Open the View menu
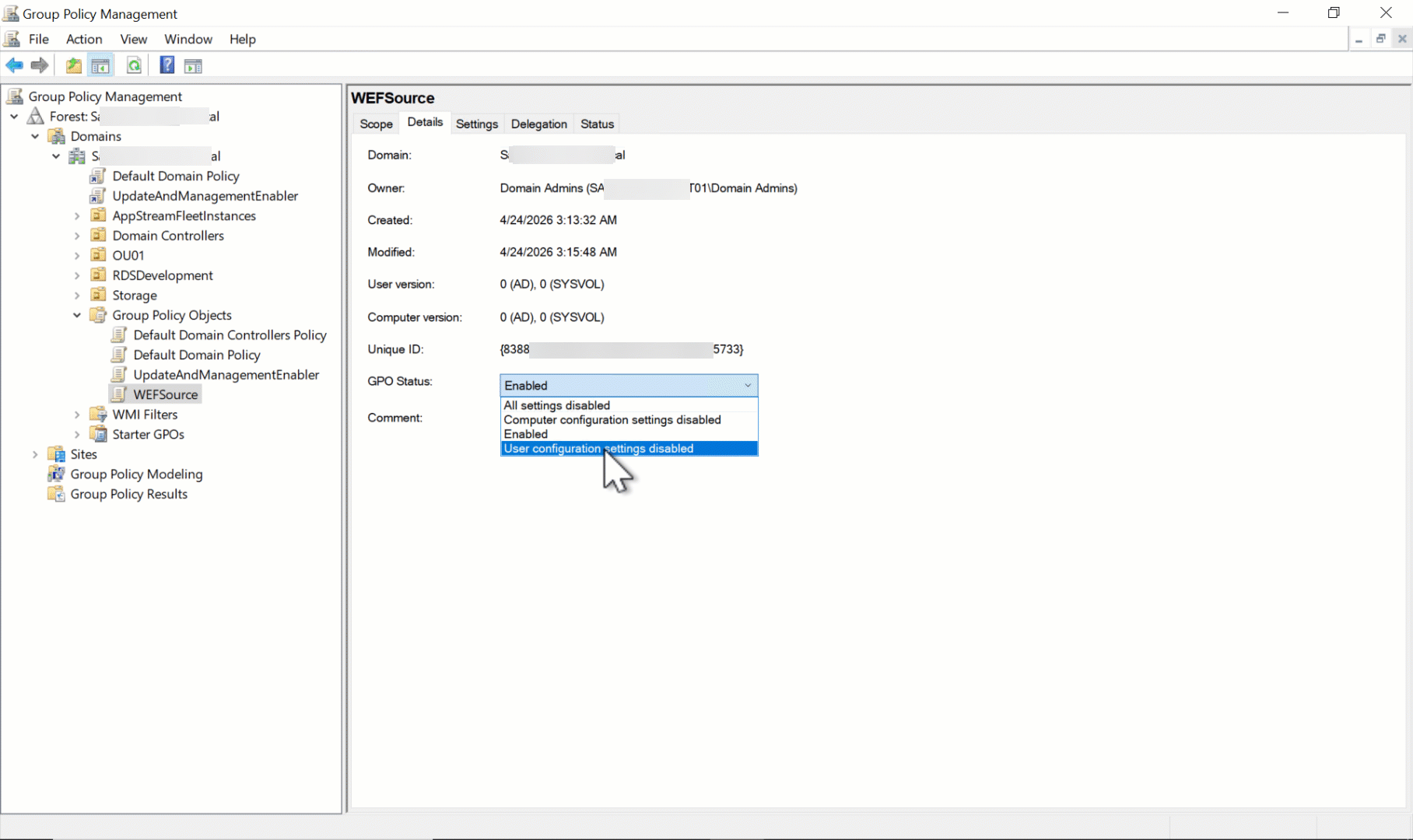Image resolution: width=1413 pixels, height=840 pixels. click(x=133, y=39)
